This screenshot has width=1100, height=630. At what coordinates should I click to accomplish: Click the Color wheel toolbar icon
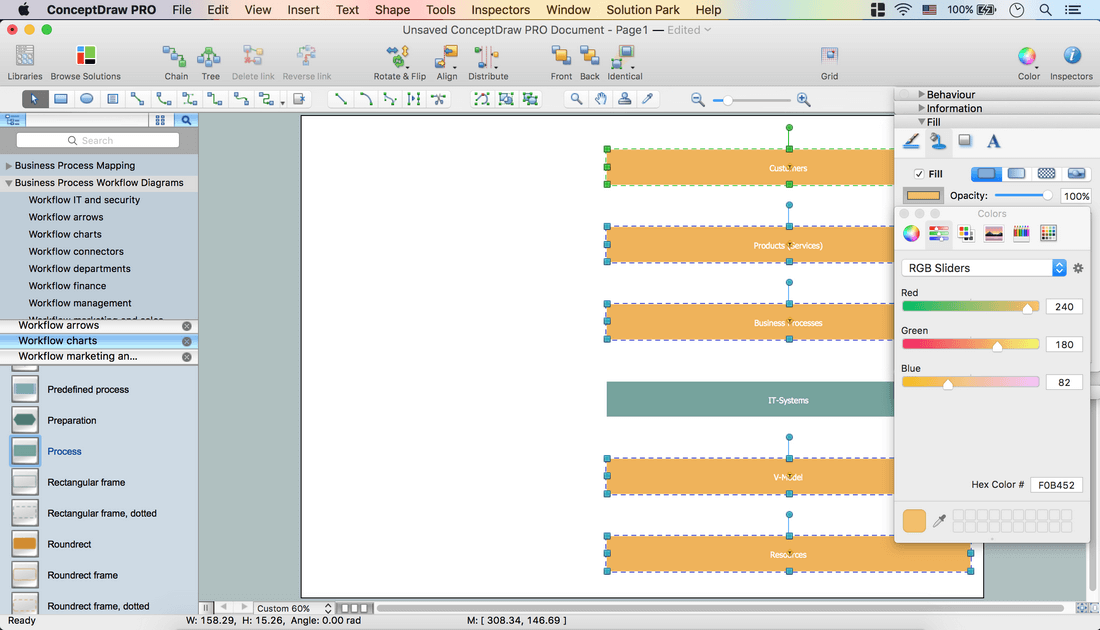pos(1028,57)
